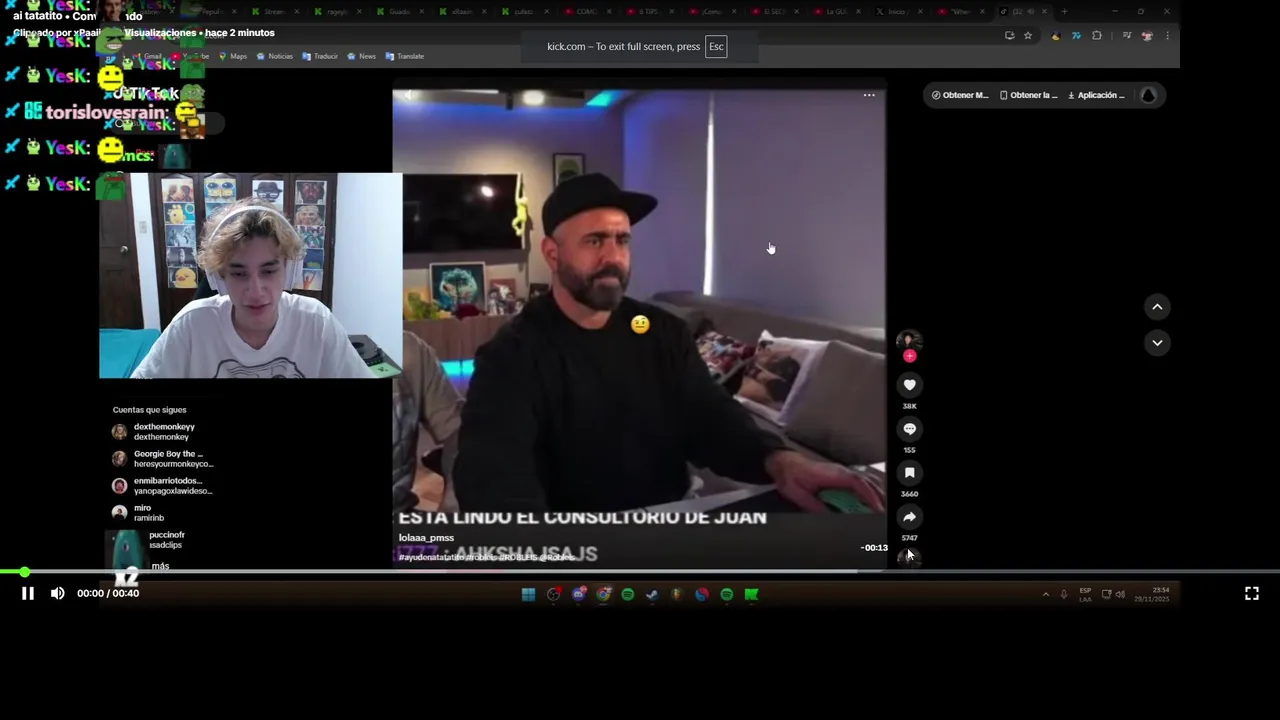Seek using the green clip progress bar
Viewport: 1280px width, 720px height.
pyautogui.click(x=640, y=572)
